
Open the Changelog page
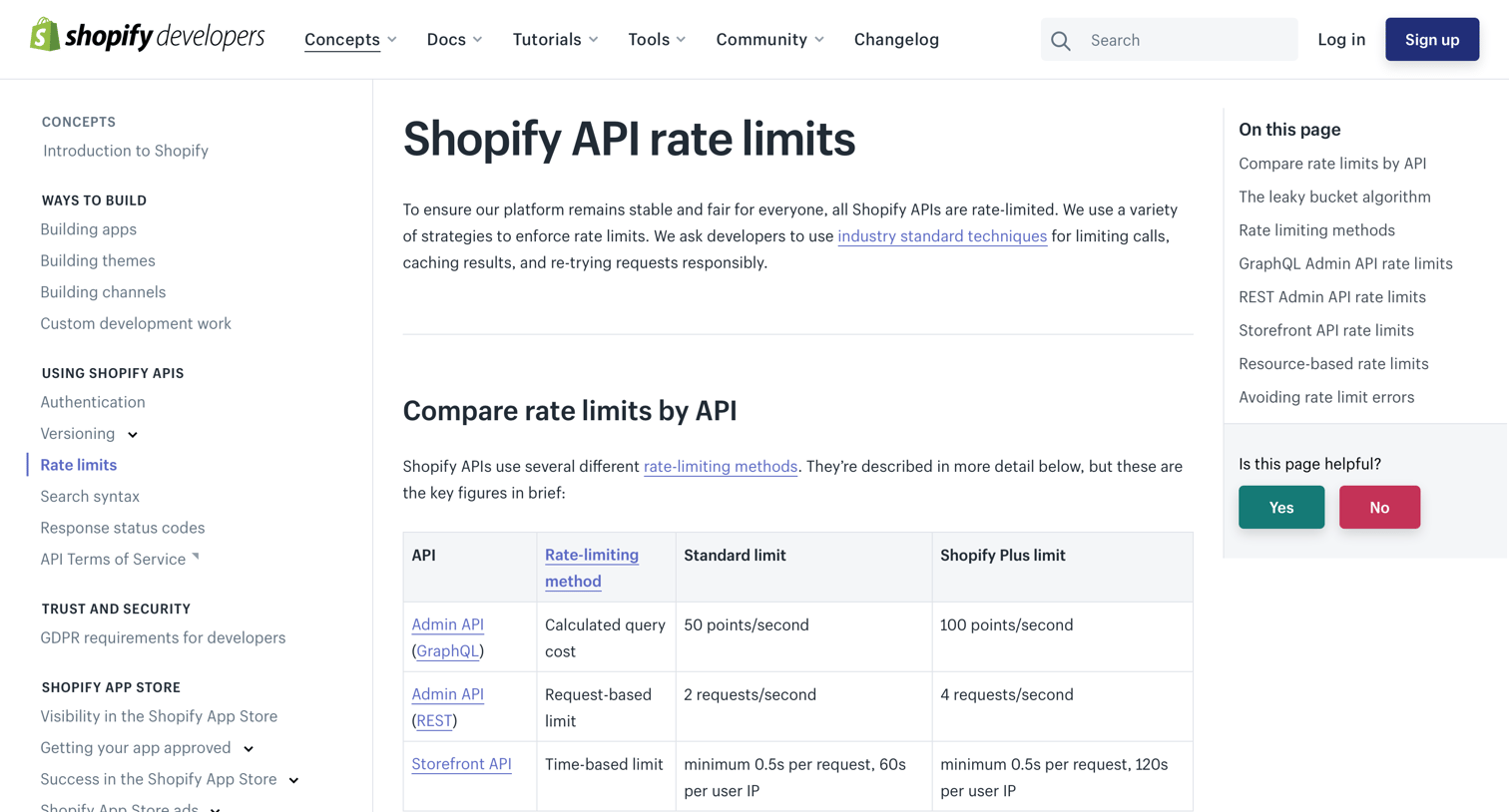(896, 40)
